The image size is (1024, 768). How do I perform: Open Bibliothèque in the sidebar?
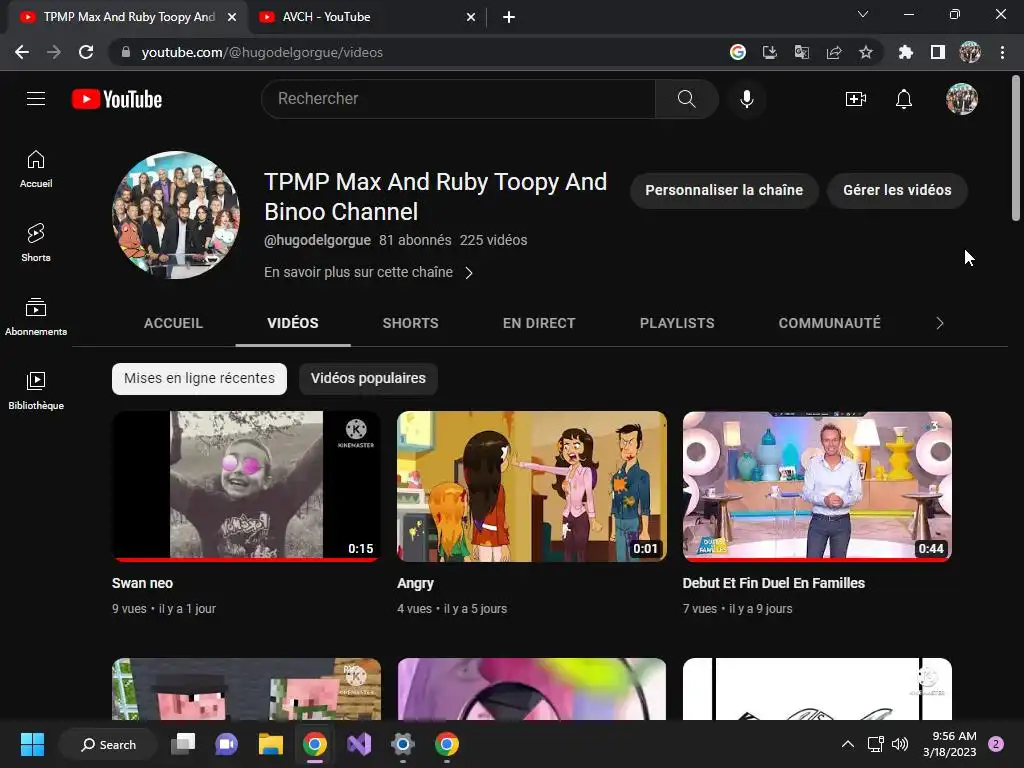click(x=36, y=391)
